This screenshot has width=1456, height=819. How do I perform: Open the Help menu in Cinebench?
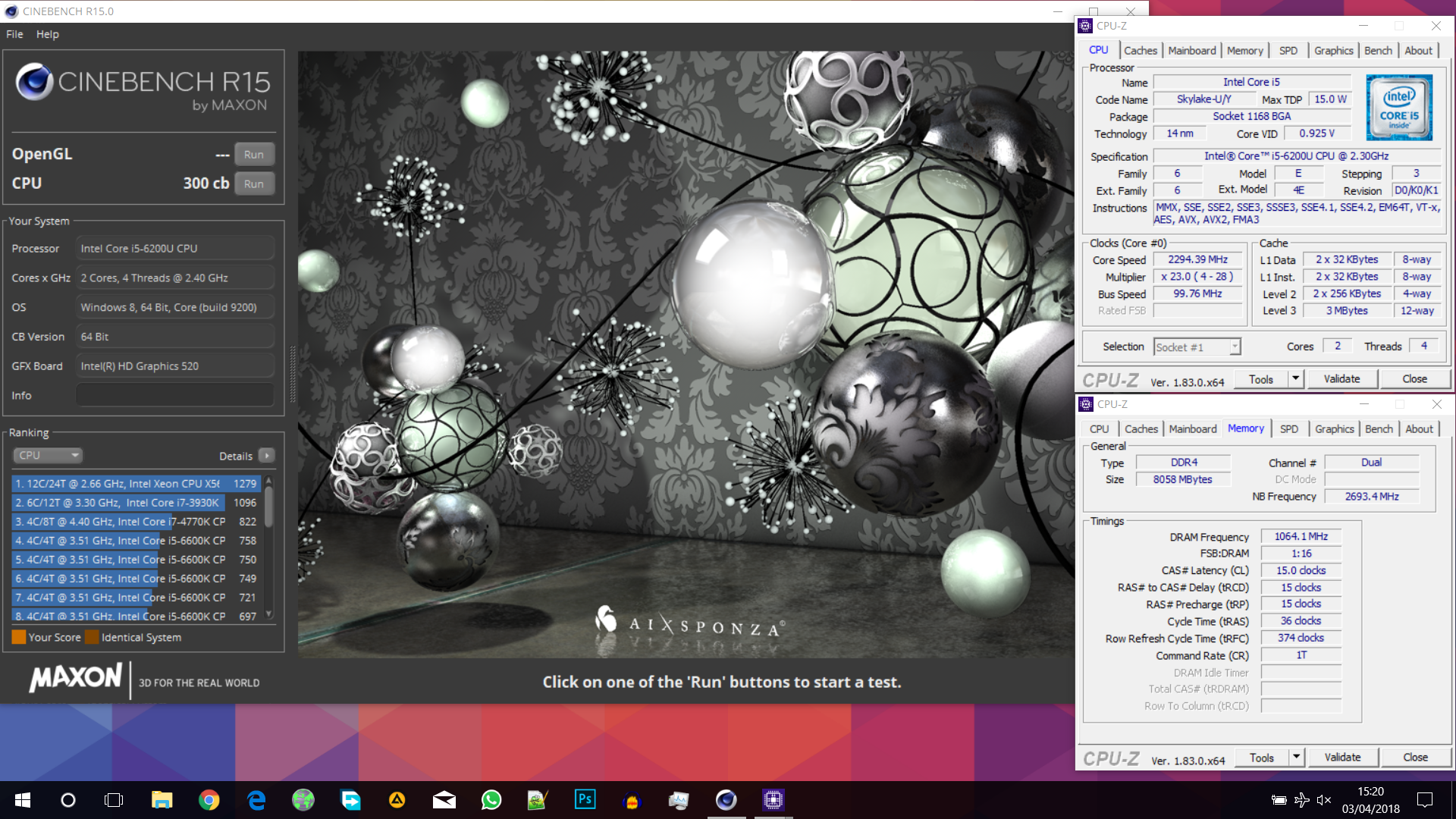[x=48, y=34]
